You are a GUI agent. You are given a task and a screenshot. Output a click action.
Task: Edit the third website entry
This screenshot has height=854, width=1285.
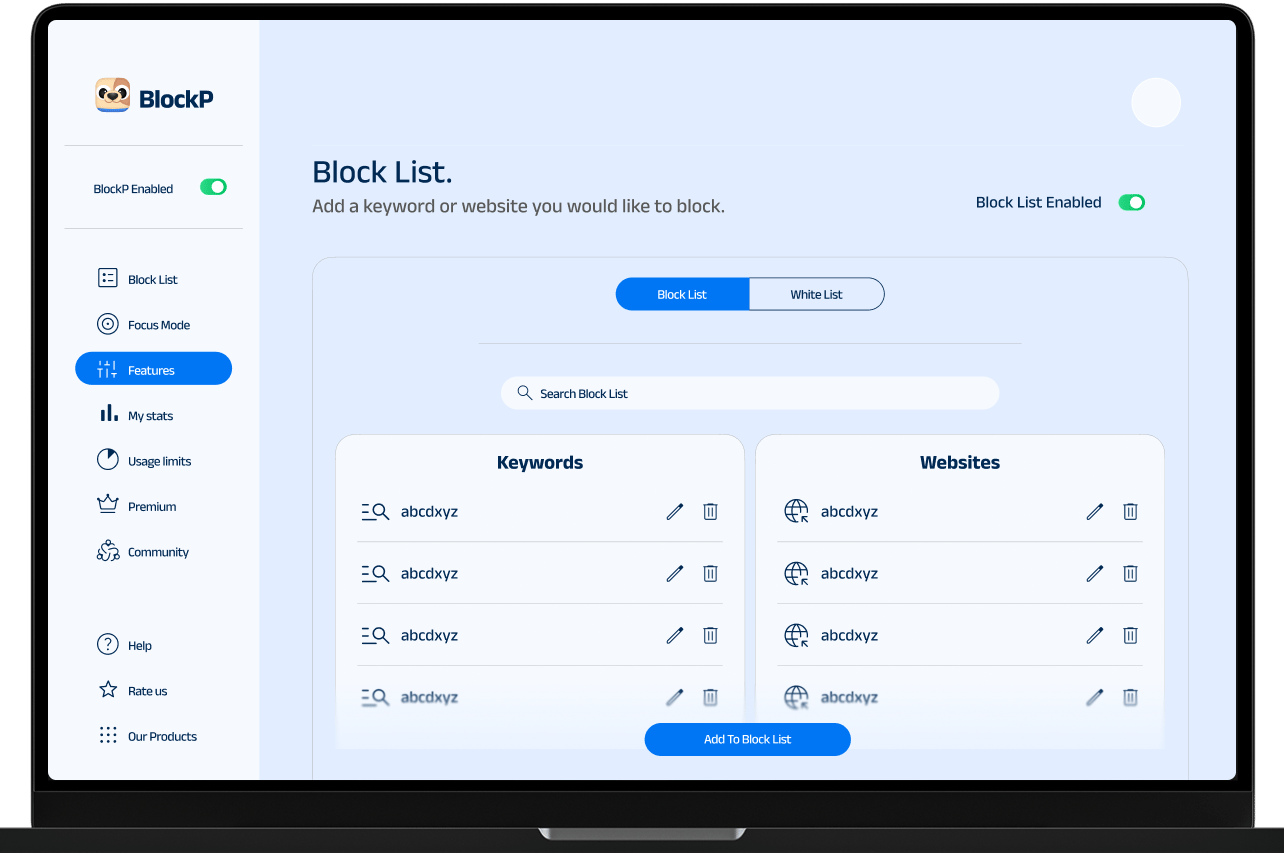coord(1095,635)
